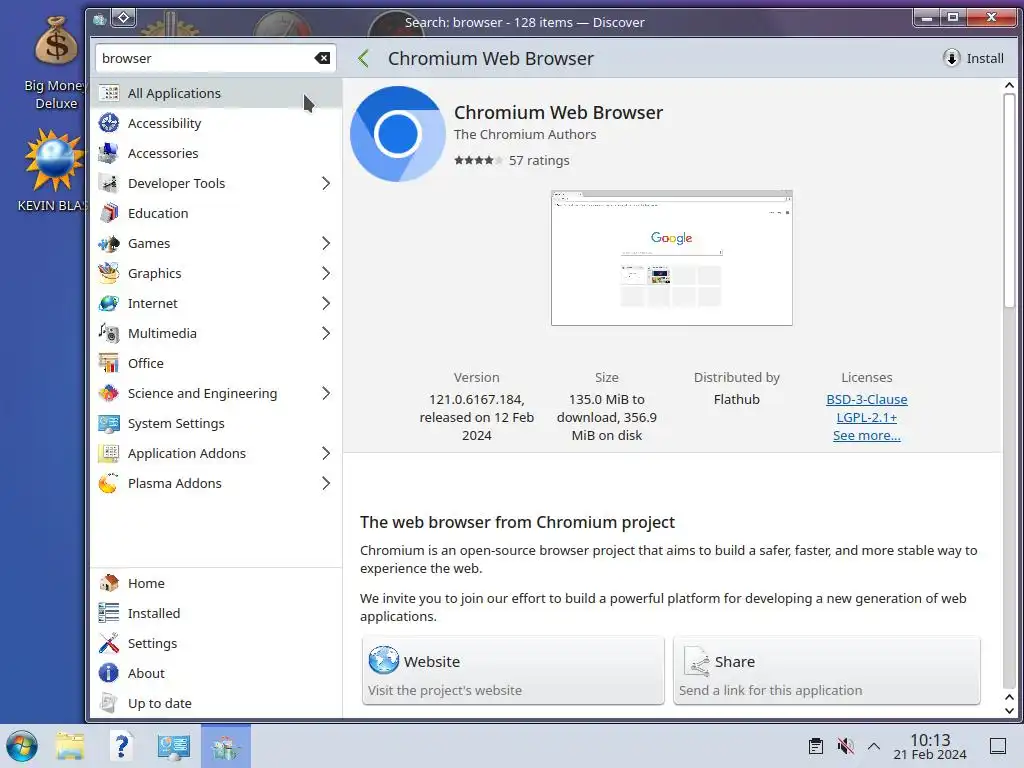The width and height of the screenshot is (1024, 768).
Task: Open the clipboard tray icon
Action: [816, 746]
